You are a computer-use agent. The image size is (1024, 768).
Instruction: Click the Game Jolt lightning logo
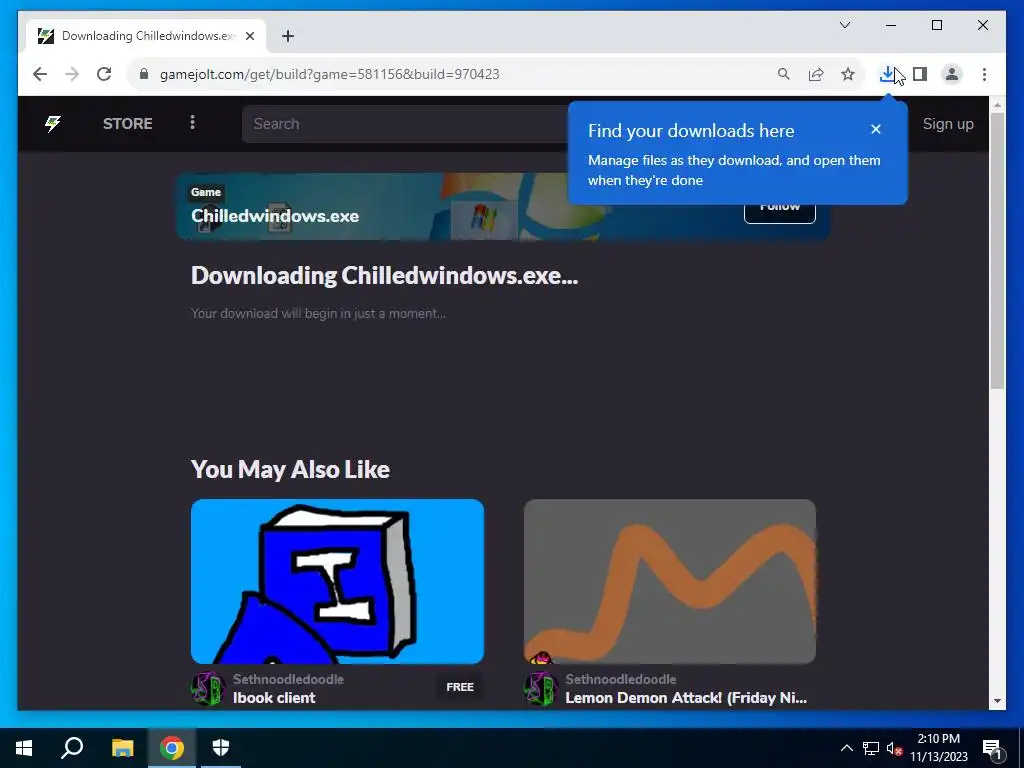point(53,123)
